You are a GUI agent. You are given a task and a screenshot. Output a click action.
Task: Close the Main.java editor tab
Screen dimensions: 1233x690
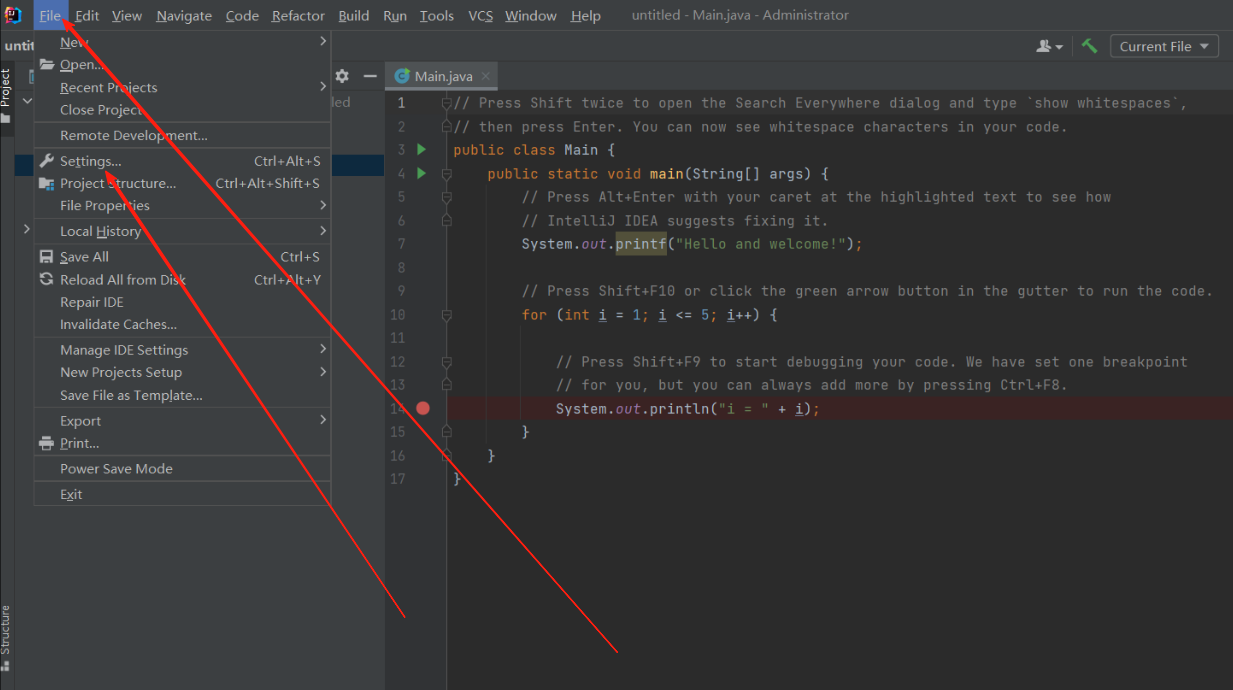point(485,76)
